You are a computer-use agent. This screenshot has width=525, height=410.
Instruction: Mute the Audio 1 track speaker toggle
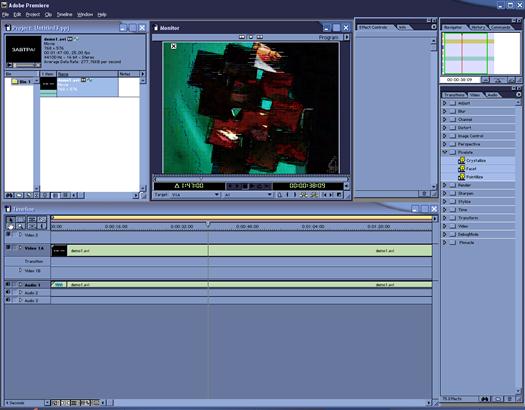coord(8,284)
